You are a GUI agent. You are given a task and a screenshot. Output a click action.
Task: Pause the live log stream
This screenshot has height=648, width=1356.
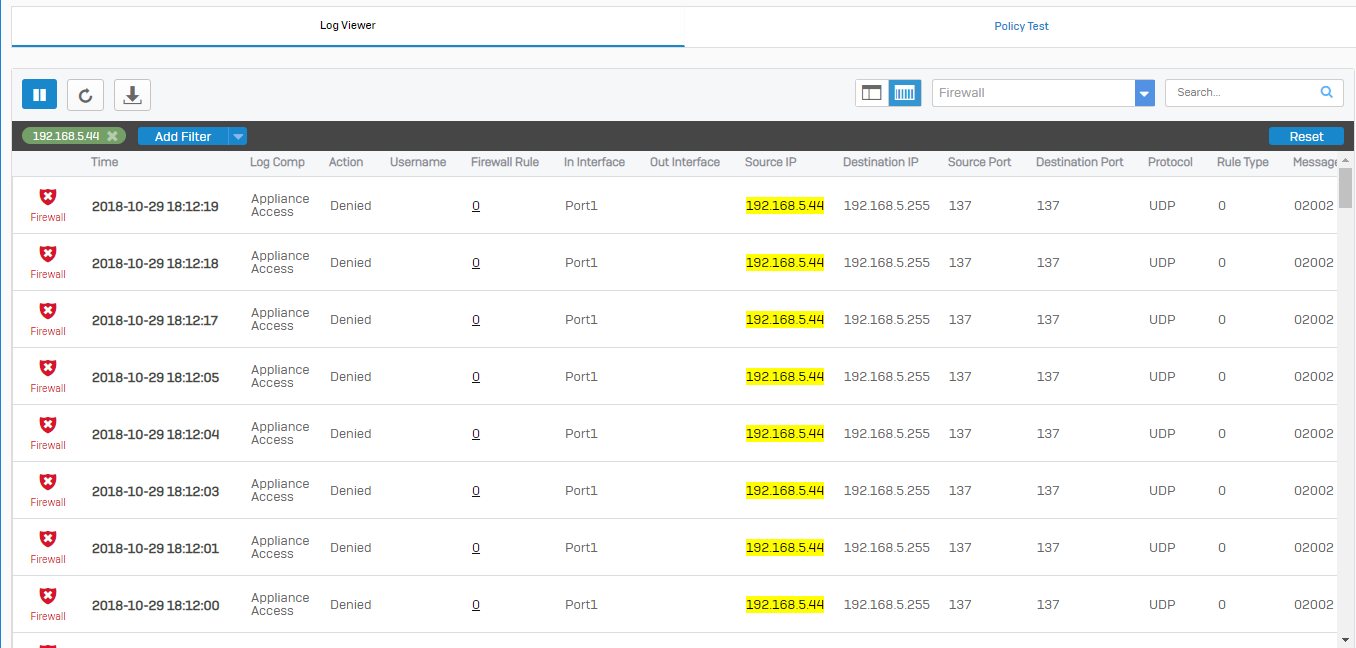pos(39,94)
